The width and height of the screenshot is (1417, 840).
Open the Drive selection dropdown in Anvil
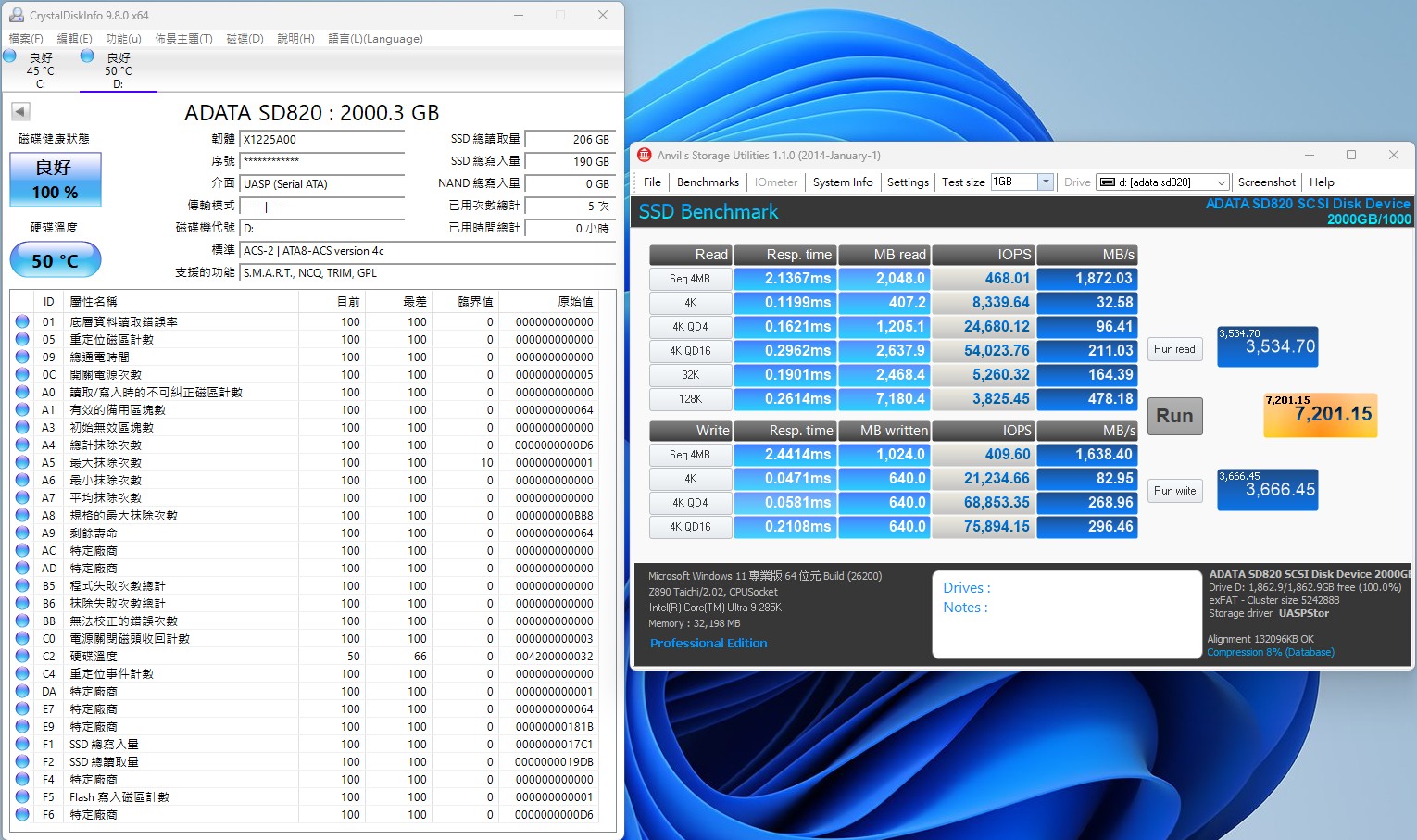point(1221,182)
